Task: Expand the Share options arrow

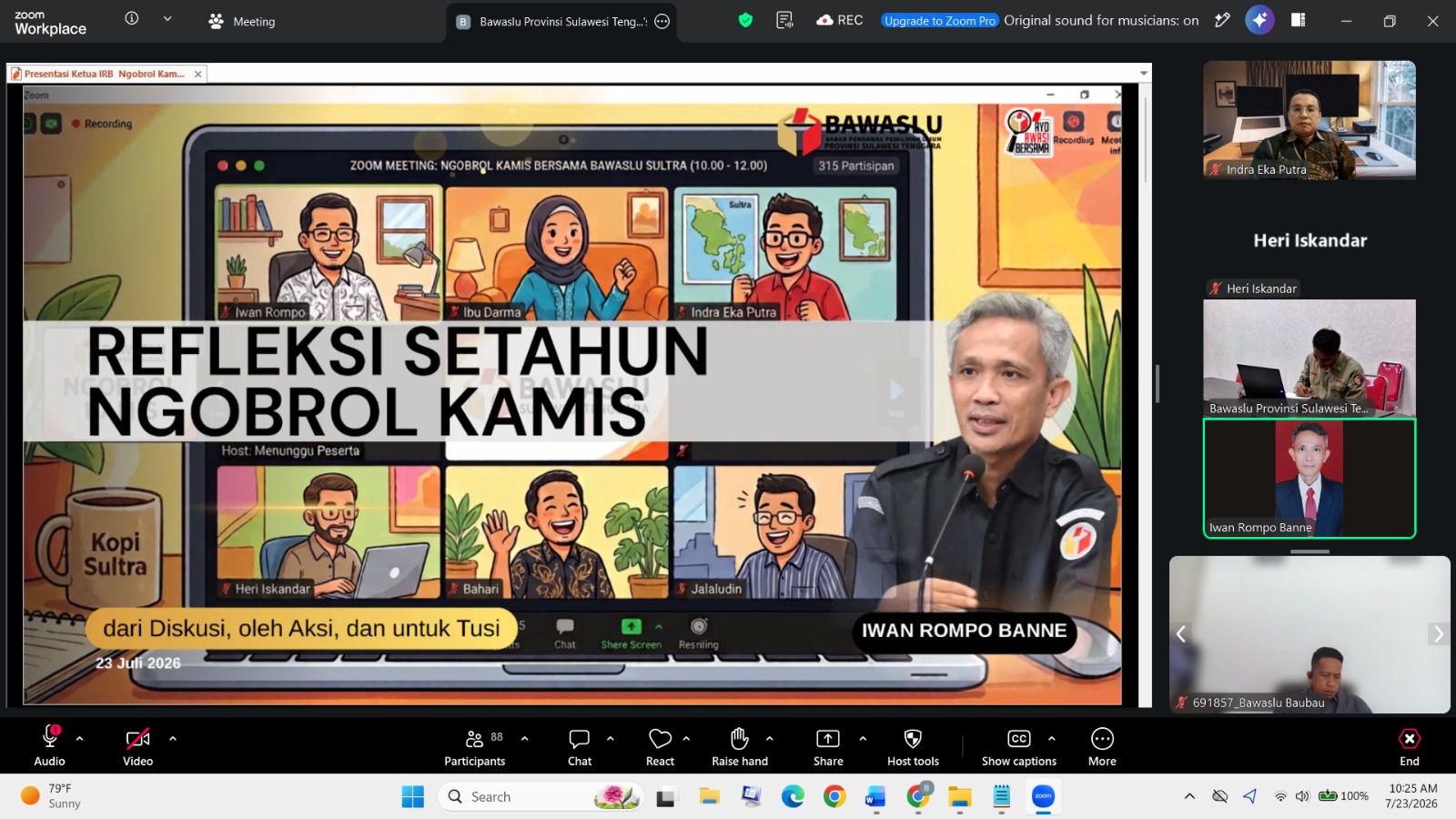Action: pyautogui.click(x=863, y=739)
